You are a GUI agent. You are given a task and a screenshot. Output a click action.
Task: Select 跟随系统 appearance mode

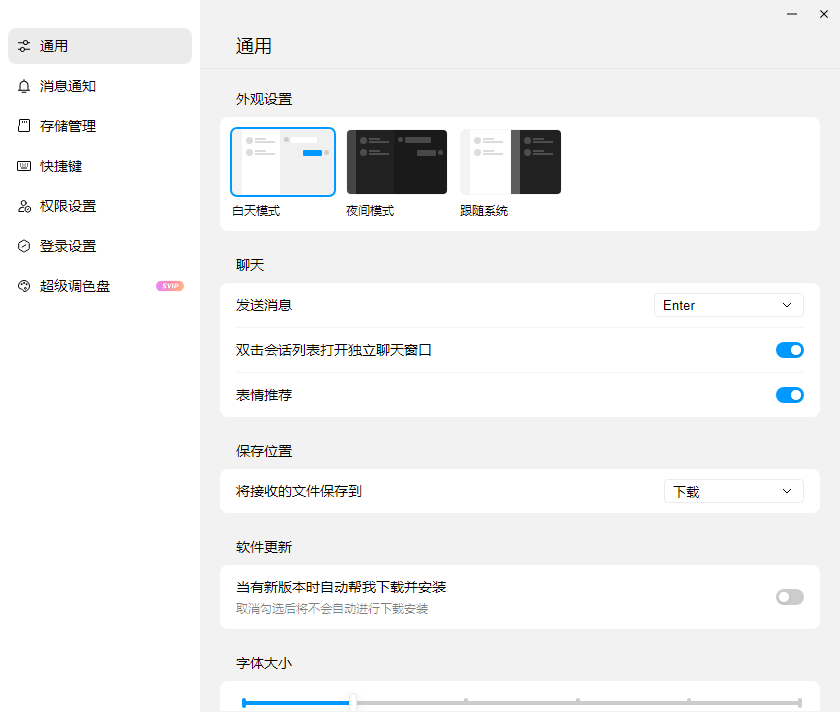pyautogui.click(x=510, y=161)
